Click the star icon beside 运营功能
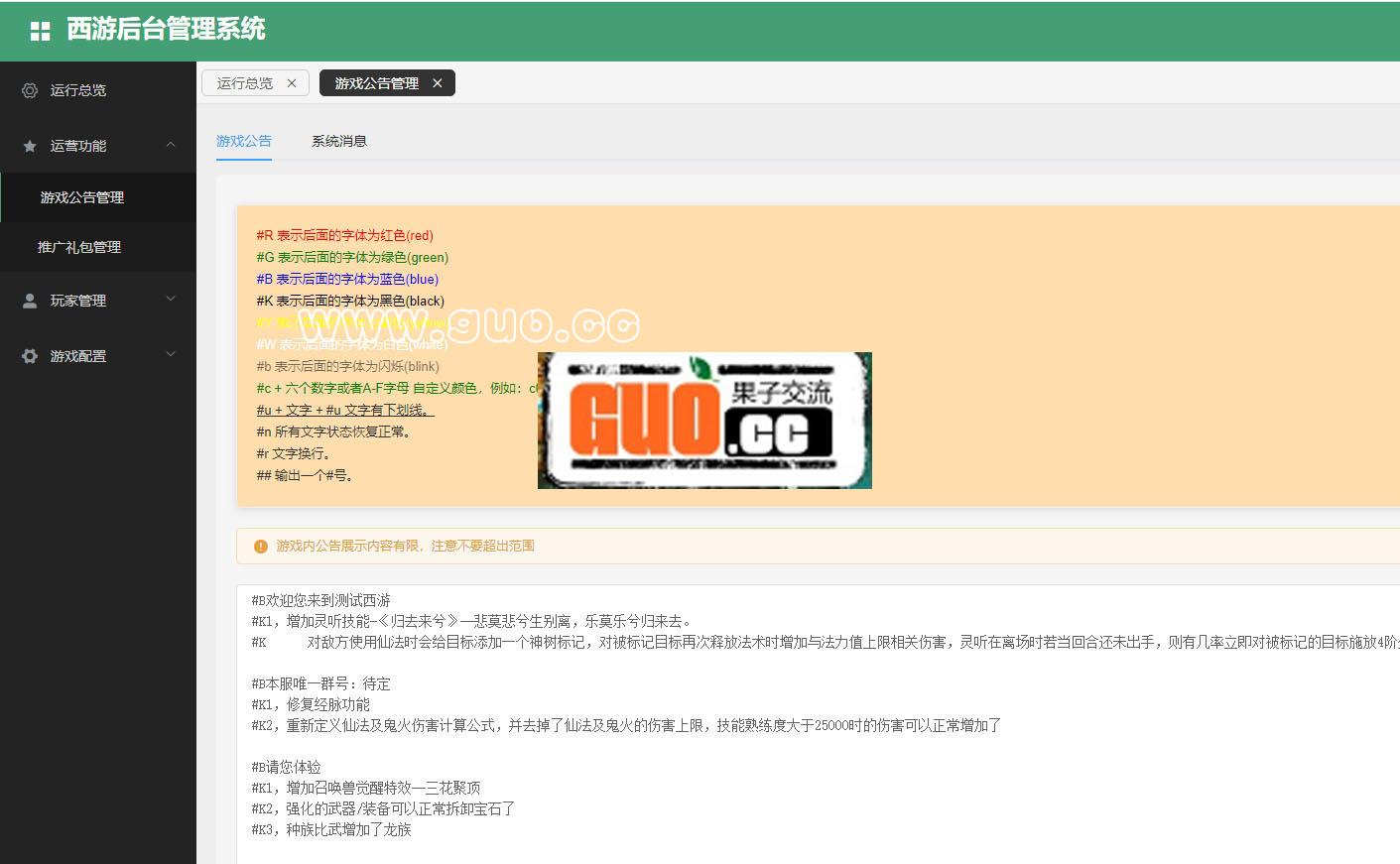1400x864 pixels. coord(30,146)
